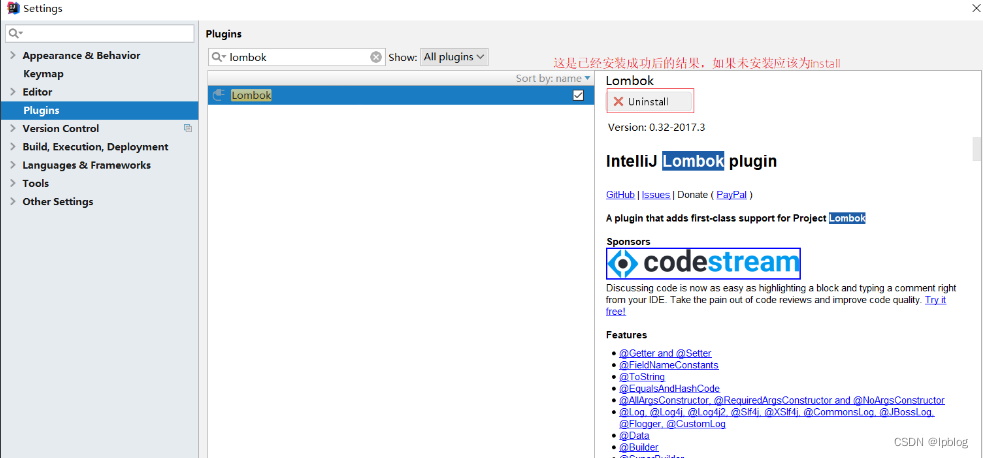The width and height of the screenshot is (983, 458).
Task: Open the Sort by name dropdown
Action: point(553,78)
